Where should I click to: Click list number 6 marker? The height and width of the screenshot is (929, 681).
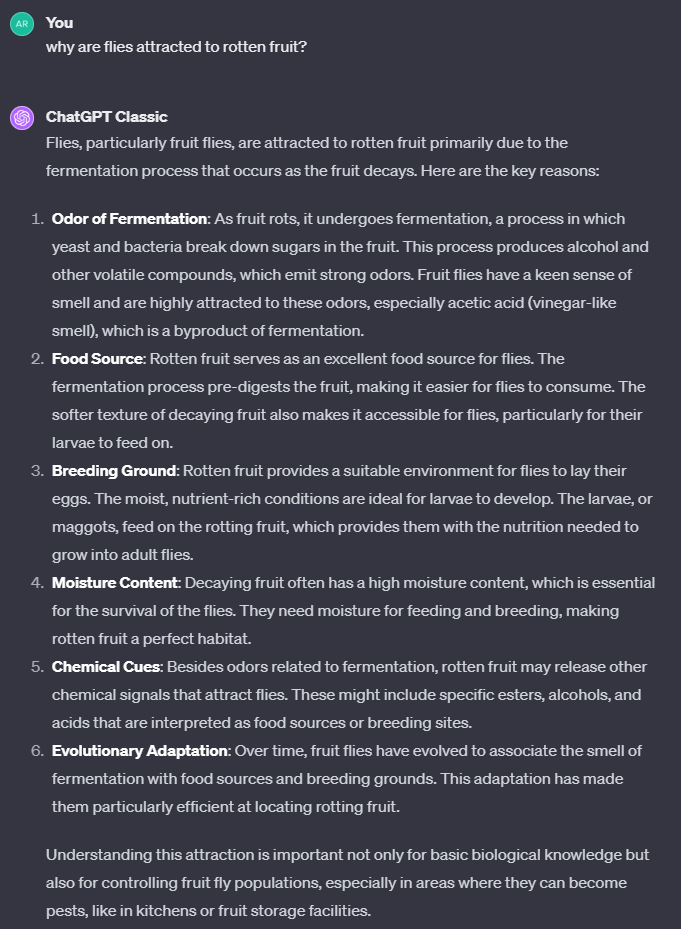coord(36,751)
